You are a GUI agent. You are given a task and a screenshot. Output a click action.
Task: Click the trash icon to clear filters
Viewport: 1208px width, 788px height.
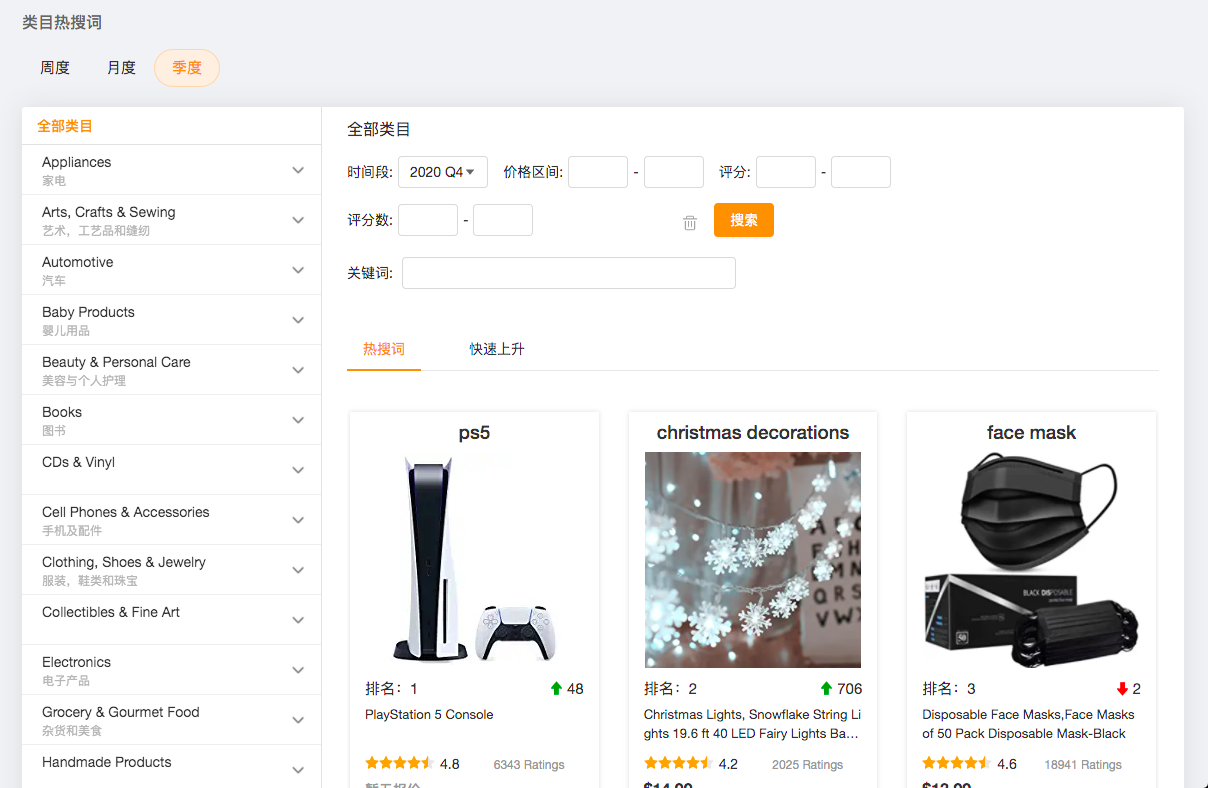[x=690, y=223]
